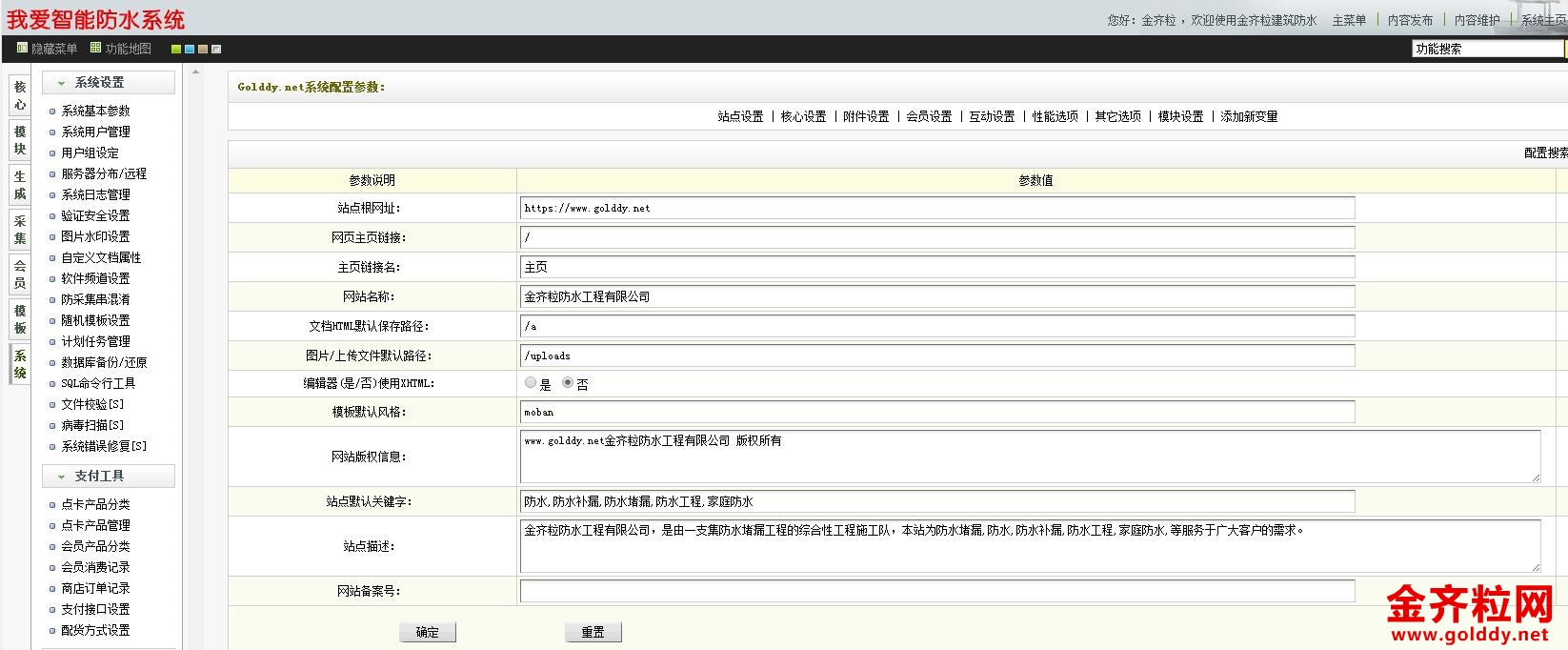Image resolution: width=1568 pixels, height=650 pixels.
Task: Click the 内容发布 top link
Action: coord(1410,20)
